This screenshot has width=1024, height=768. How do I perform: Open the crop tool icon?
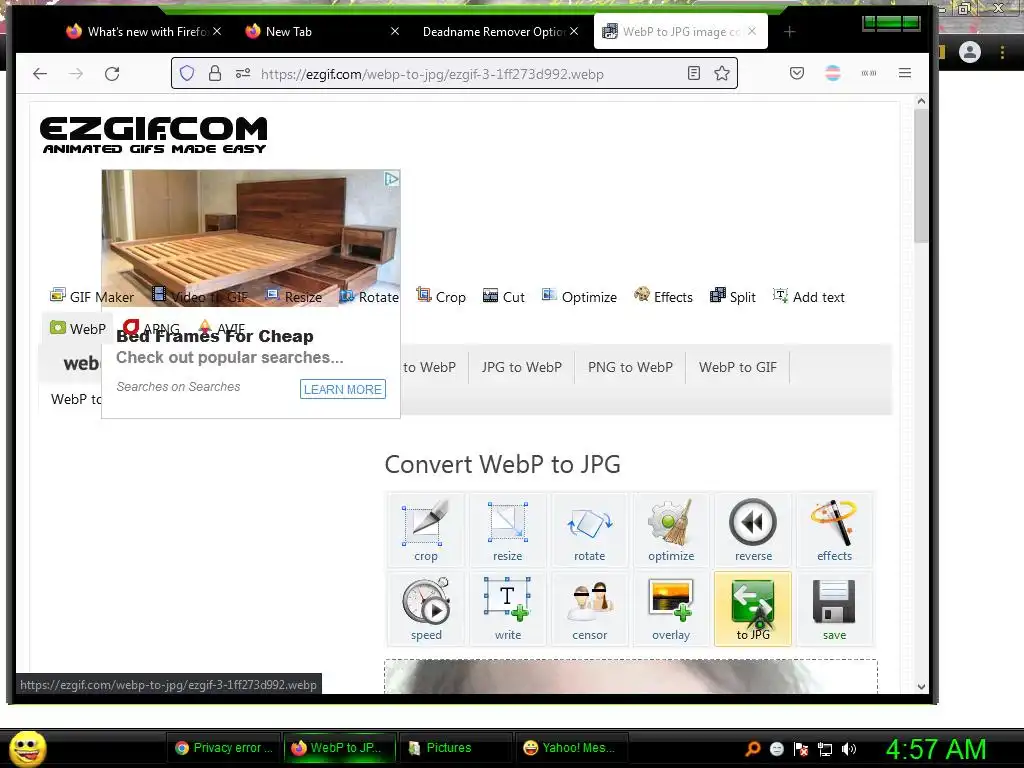coord(426,530)
